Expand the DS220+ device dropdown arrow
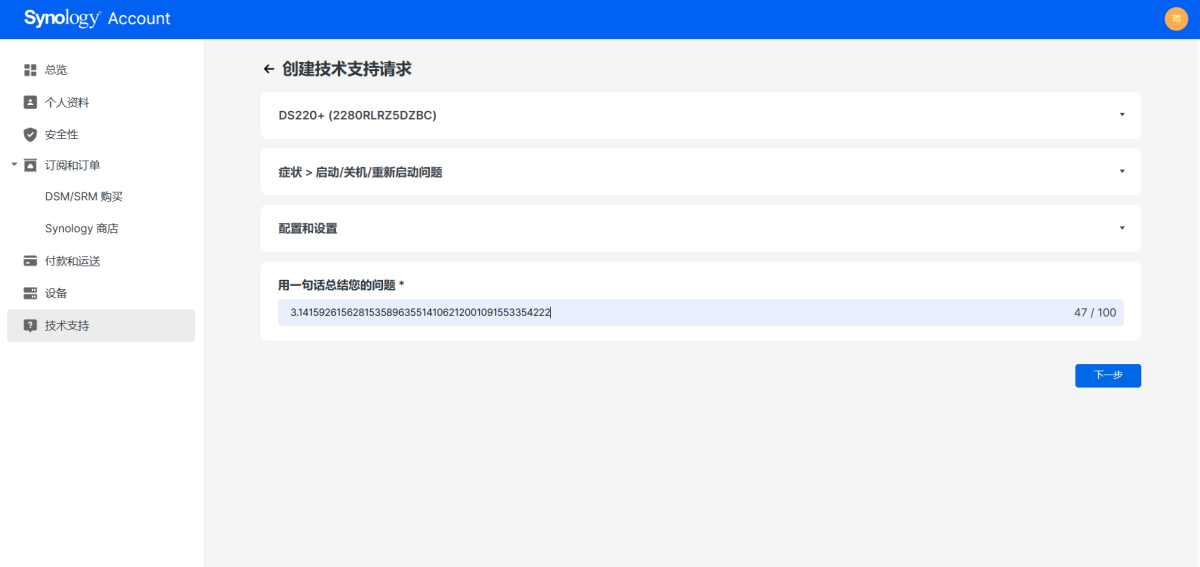The width and height of the screenshot is (1200, 567). pos(1122,115)
